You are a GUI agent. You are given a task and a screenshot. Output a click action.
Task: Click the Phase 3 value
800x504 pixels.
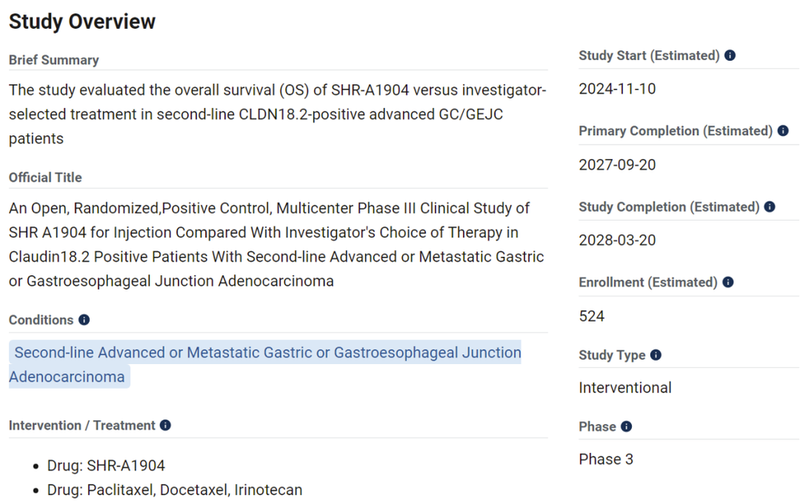click(606, 459)
